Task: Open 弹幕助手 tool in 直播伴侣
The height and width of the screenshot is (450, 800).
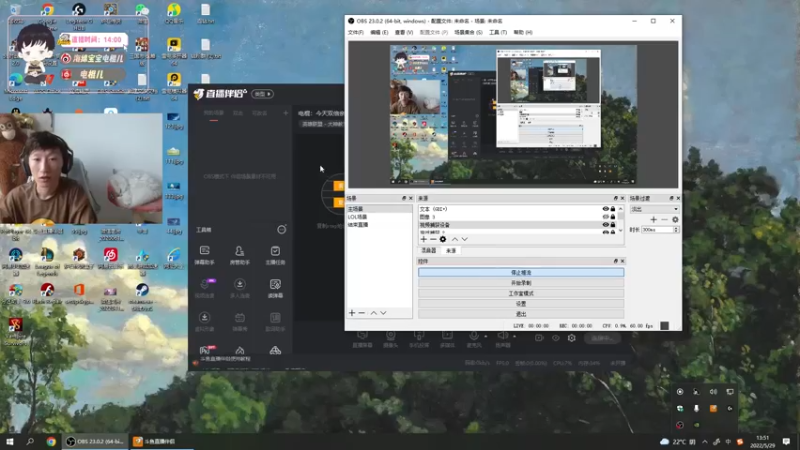Action: coord(205,255)
